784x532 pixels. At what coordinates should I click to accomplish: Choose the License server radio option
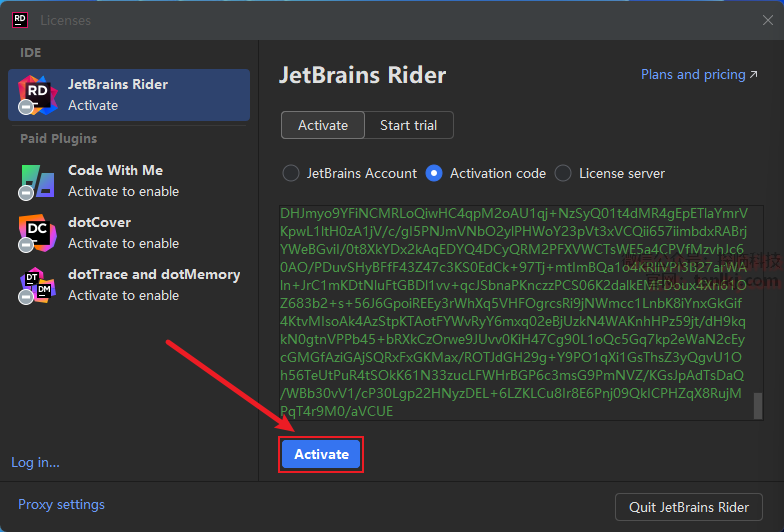[563, 173]
